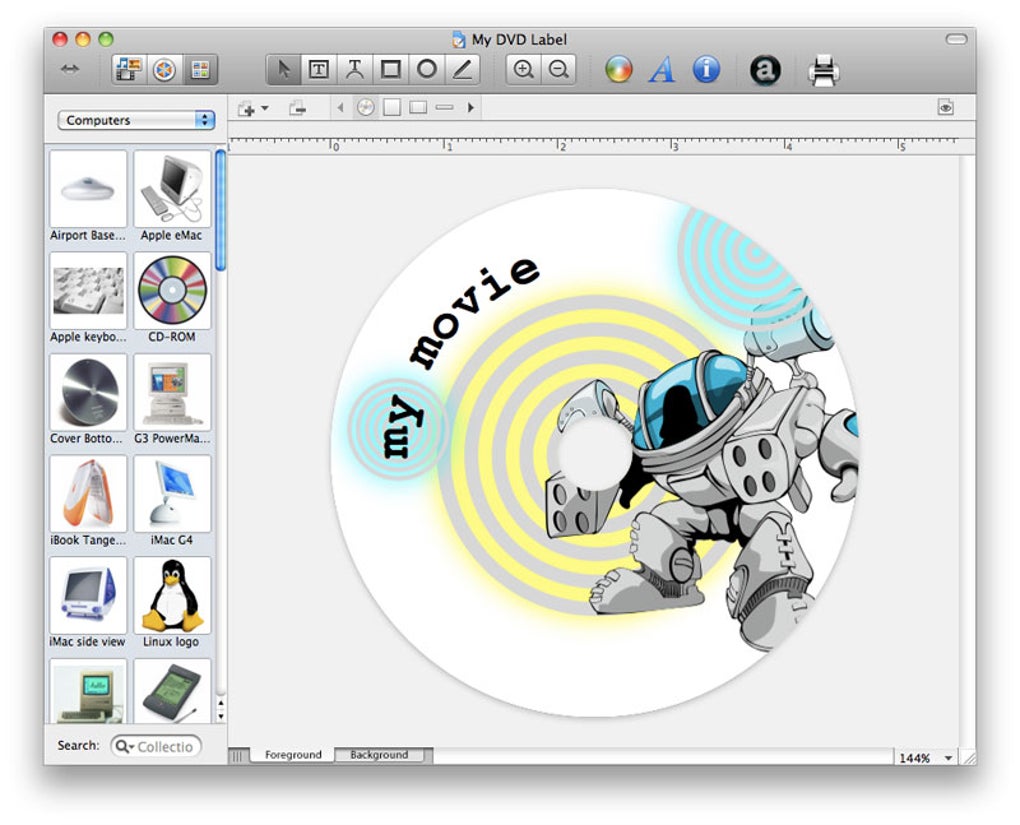Click the green window zoom button
The image size is (1020, 825).
(x=105, y=39)
